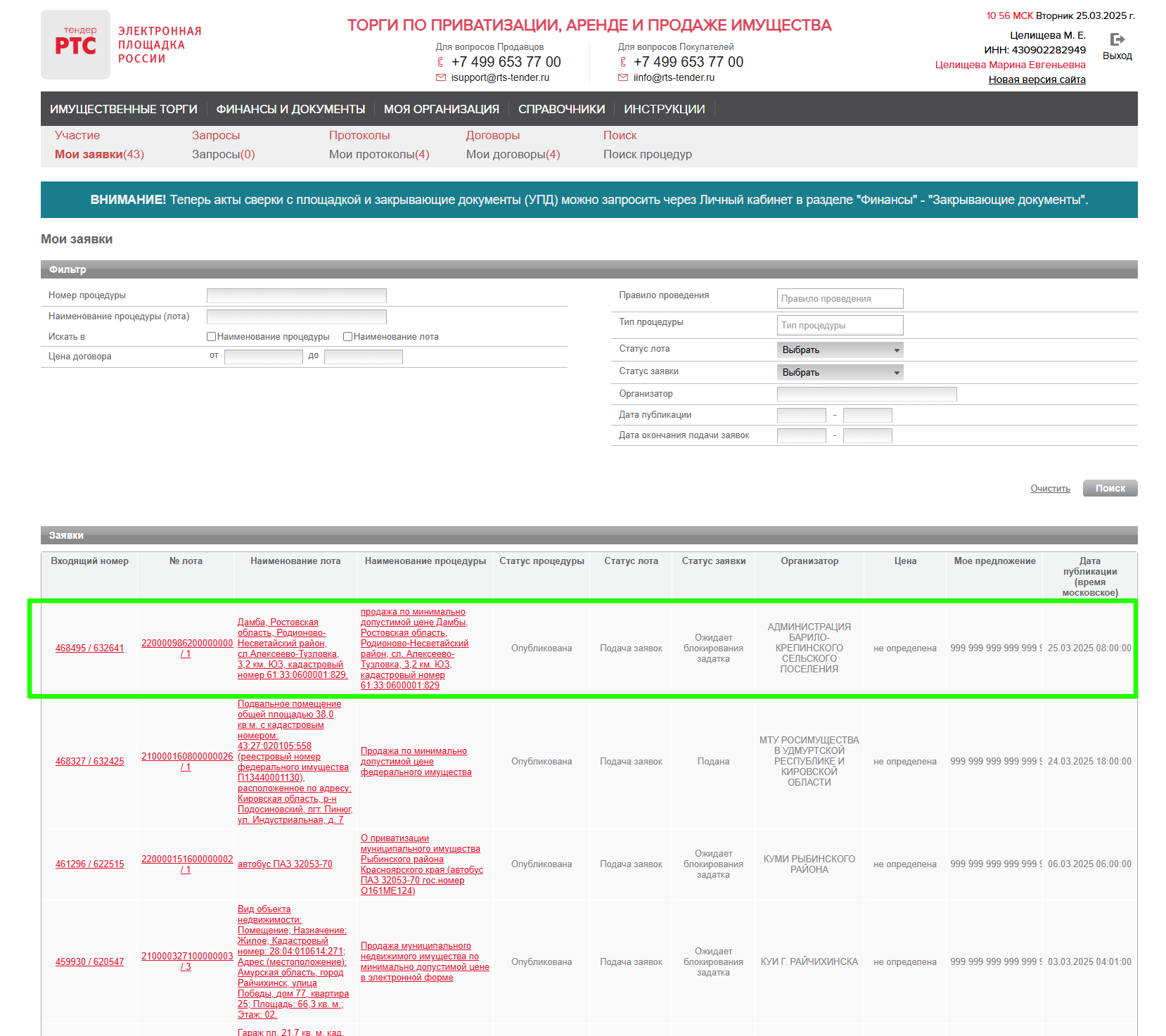Click the 'Подана' status cell

click(713, 761)
